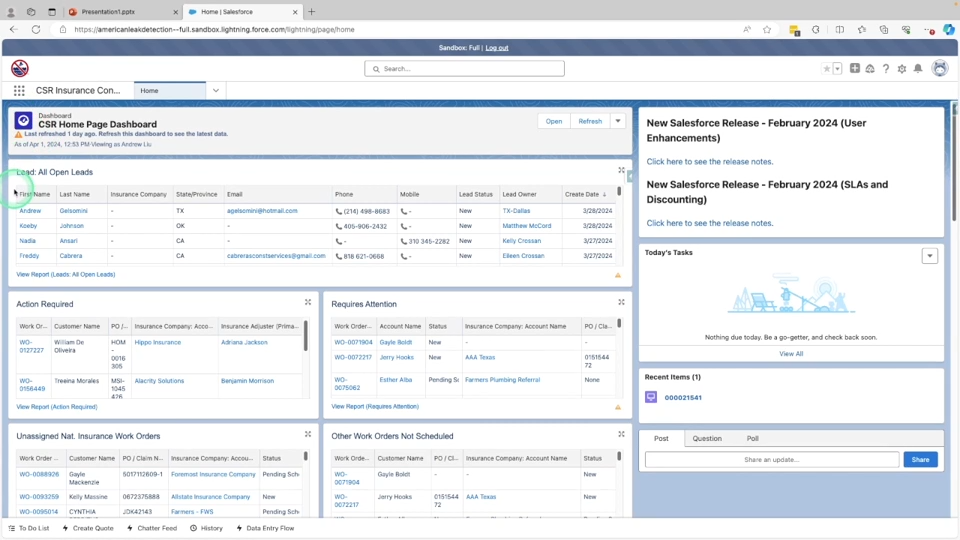Open work order WO-0127227
Image resolution: width=960 pixels, height=540 pixels.
coord(31,347)
